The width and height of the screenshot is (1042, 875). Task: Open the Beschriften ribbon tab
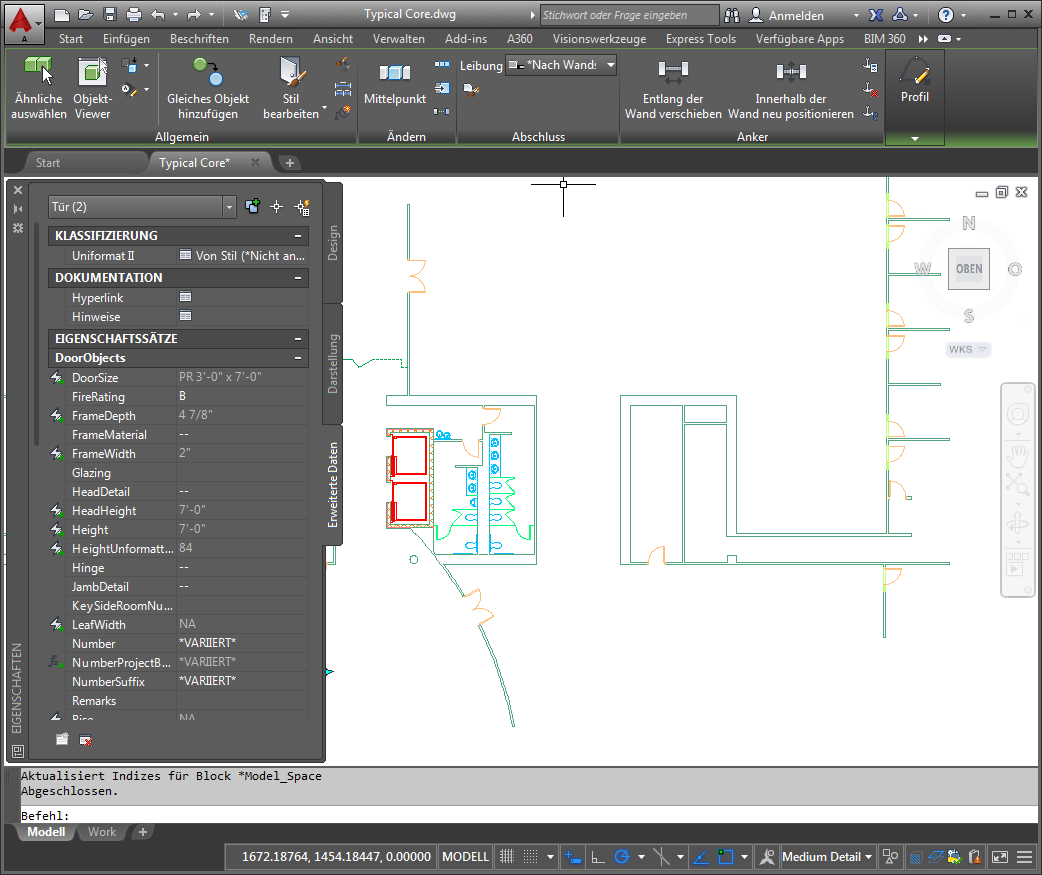pyautogui.click(x=199, y=39)
